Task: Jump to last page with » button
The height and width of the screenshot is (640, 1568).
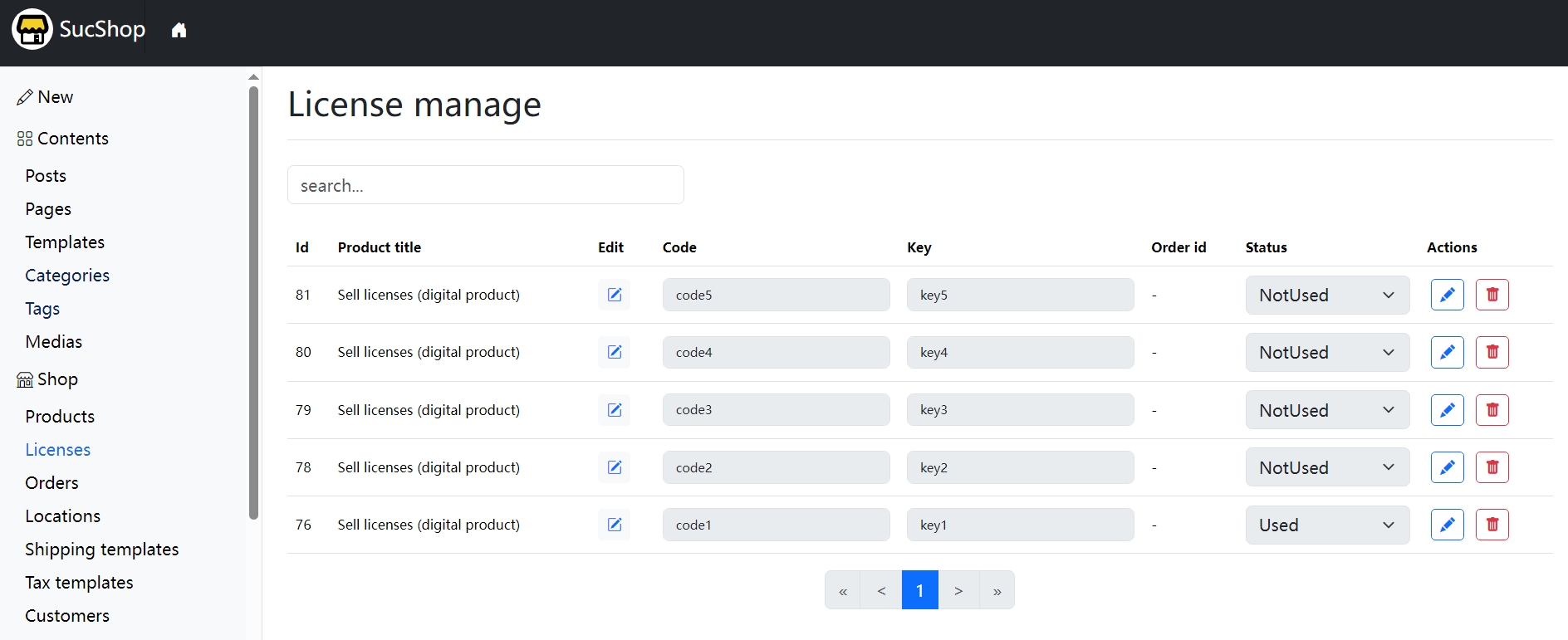Action: tap(997, 590)
